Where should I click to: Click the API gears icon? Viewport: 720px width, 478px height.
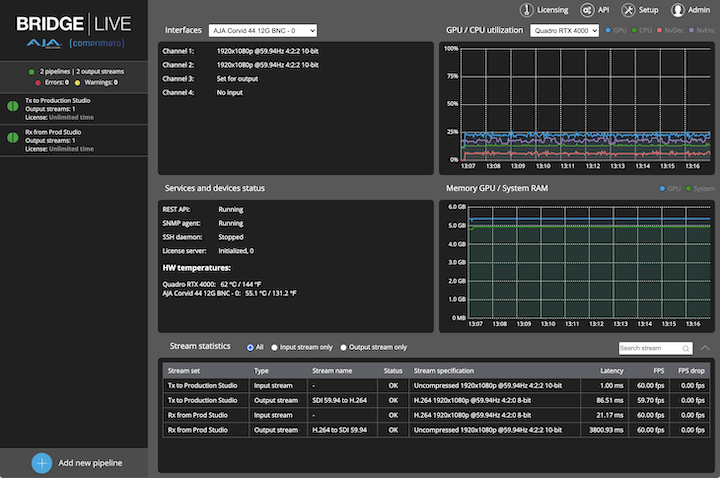point(587,10)
